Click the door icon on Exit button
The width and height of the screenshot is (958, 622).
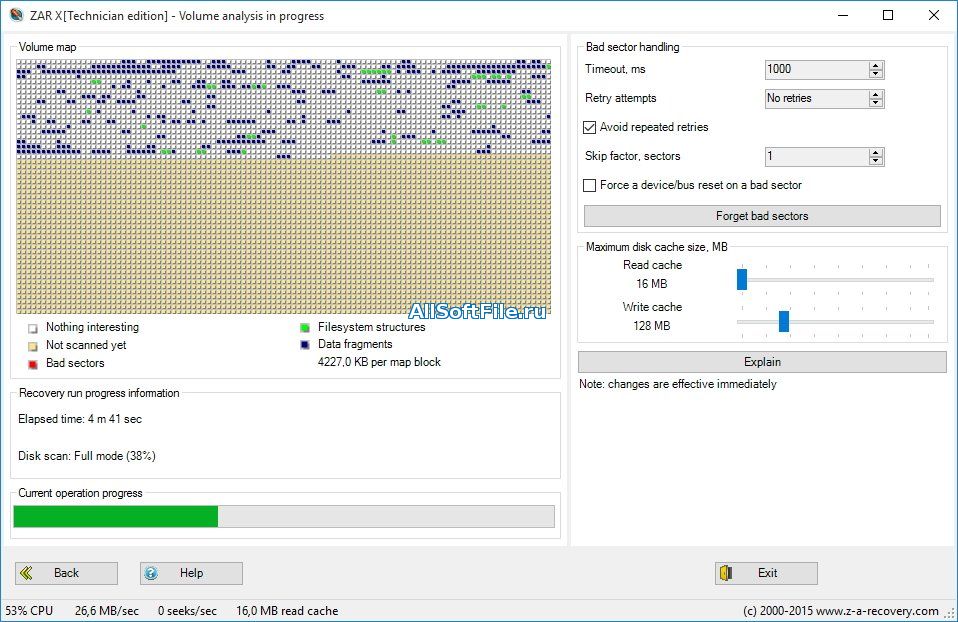[727, 573]
